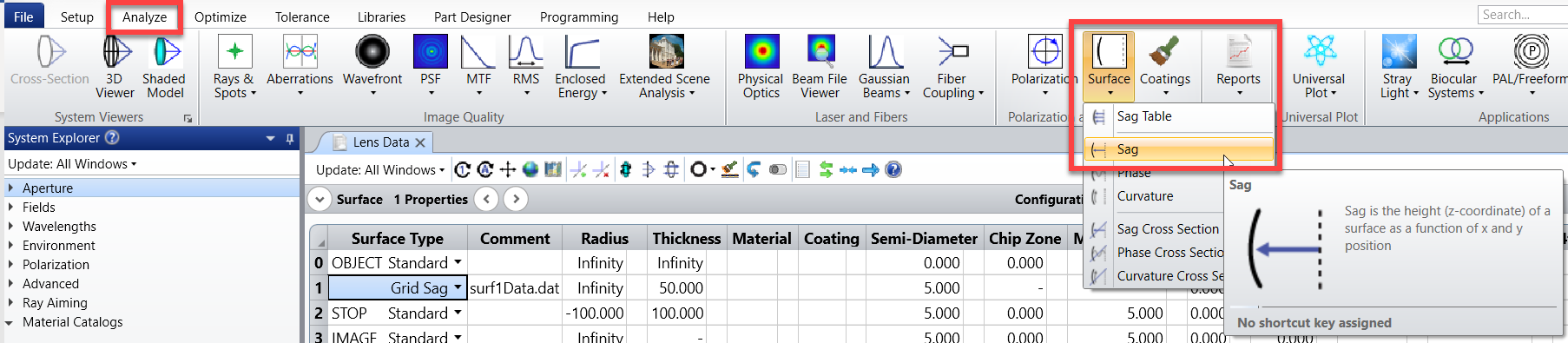Open STOP Standard surface type dropdown
1568x343 pixels.
point(458,313)
